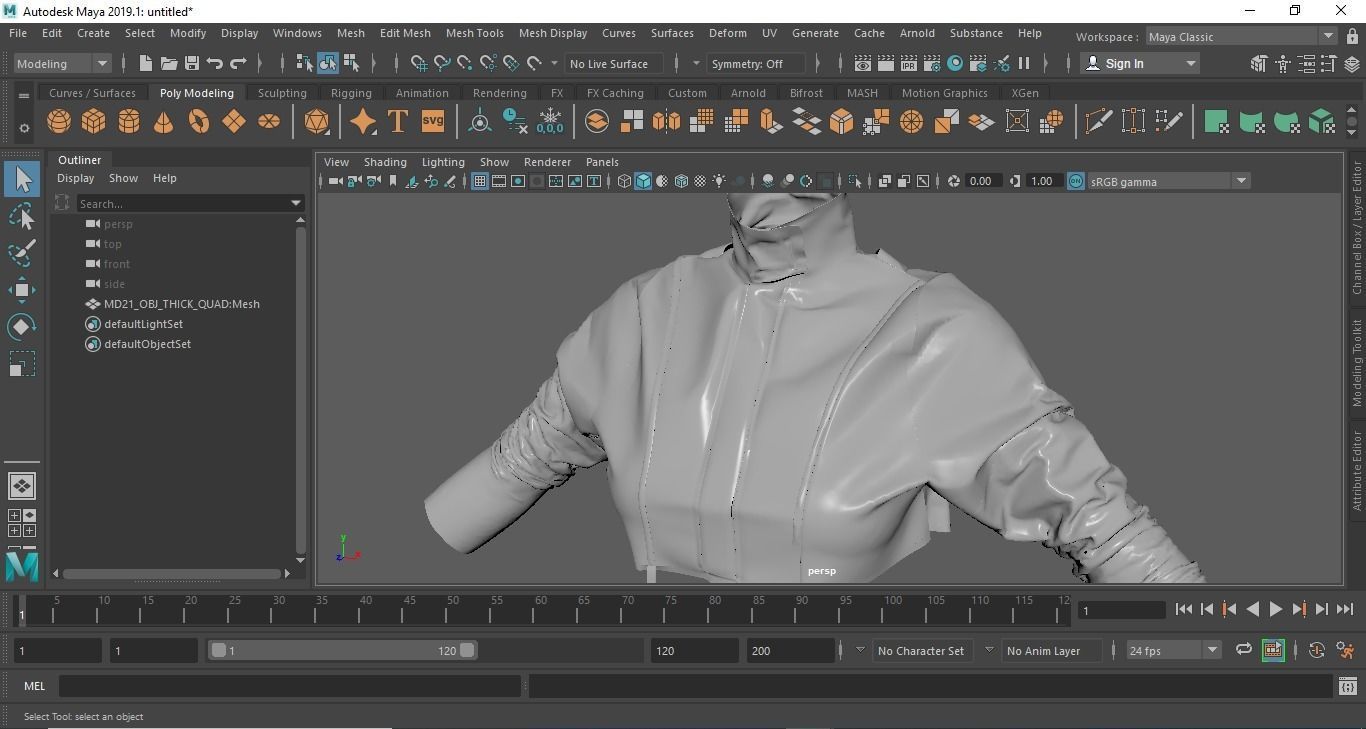Image resolution: width=1366 pixels, height=729 pixels.
Task: Activate the Move tool in the toolbox
Action: coord(22,290)
